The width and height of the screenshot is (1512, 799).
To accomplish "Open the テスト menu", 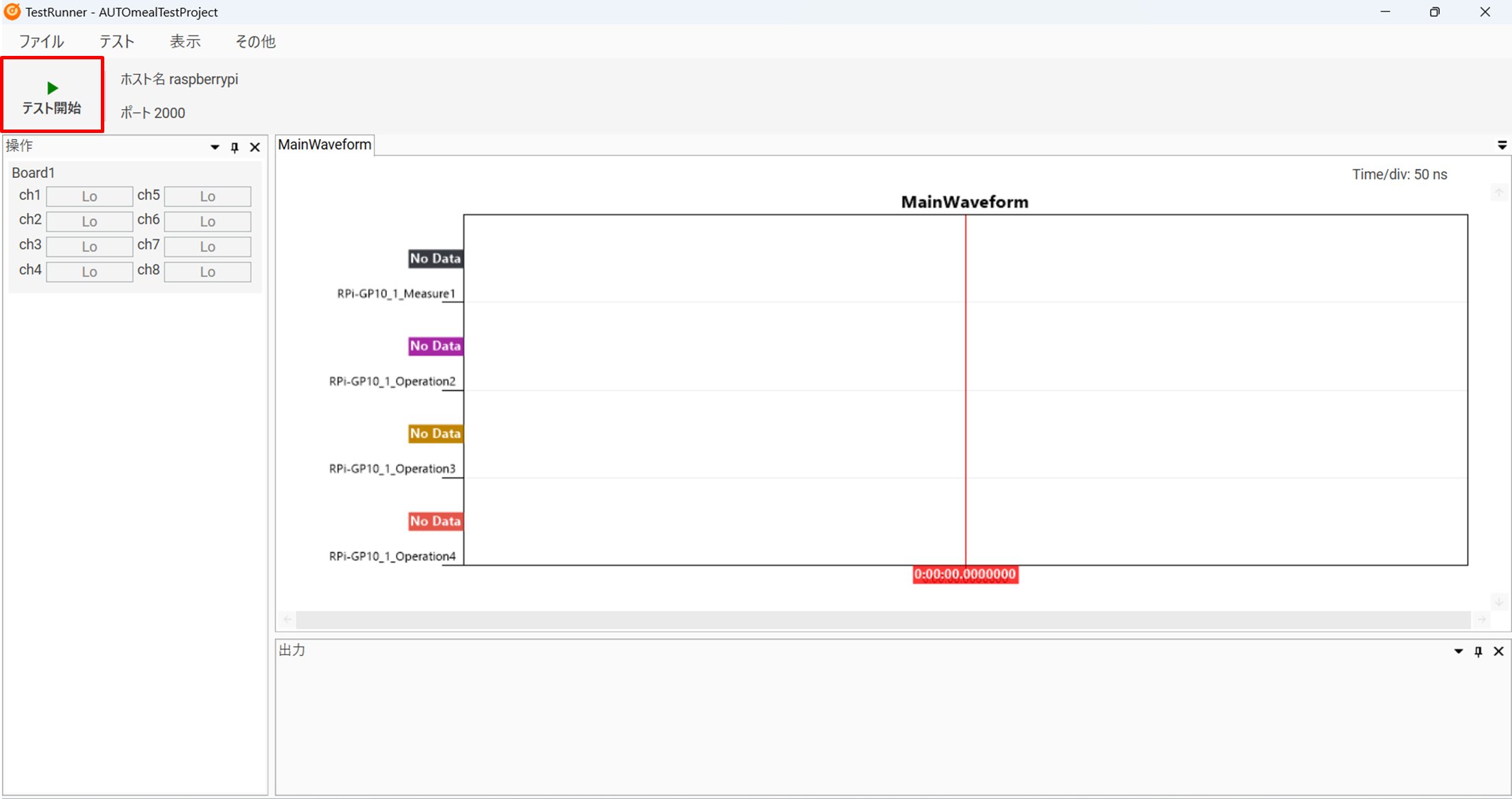I will coord(117,42).
